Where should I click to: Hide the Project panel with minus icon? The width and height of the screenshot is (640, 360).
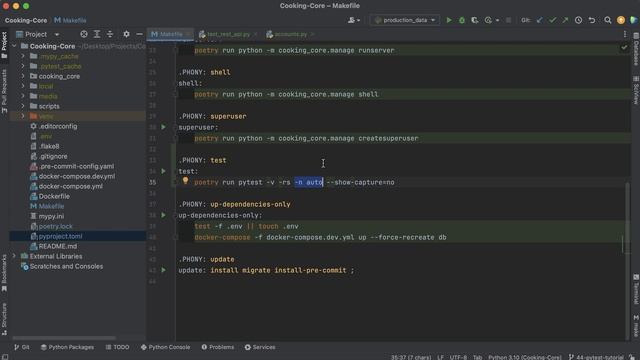click(139, 34)
